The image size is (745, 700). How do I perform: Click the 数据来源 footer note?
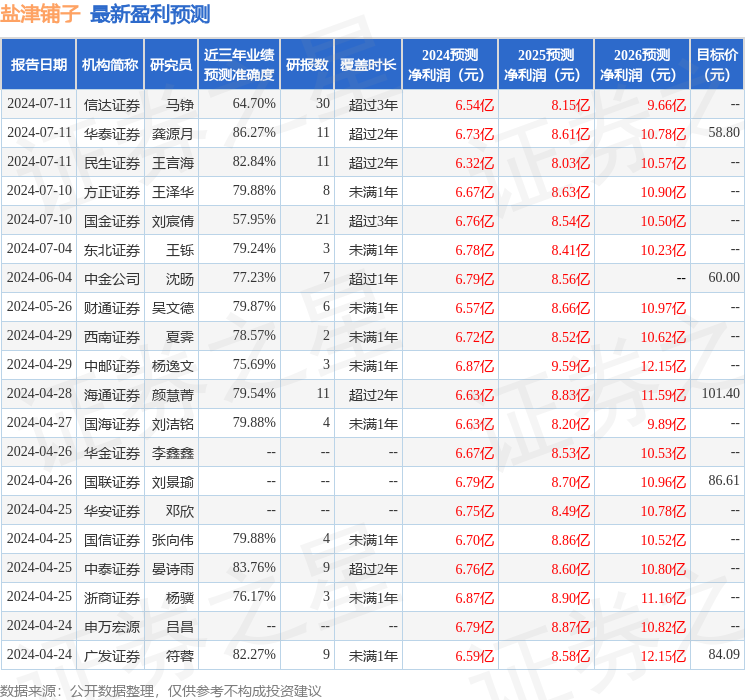pos(161,690)
